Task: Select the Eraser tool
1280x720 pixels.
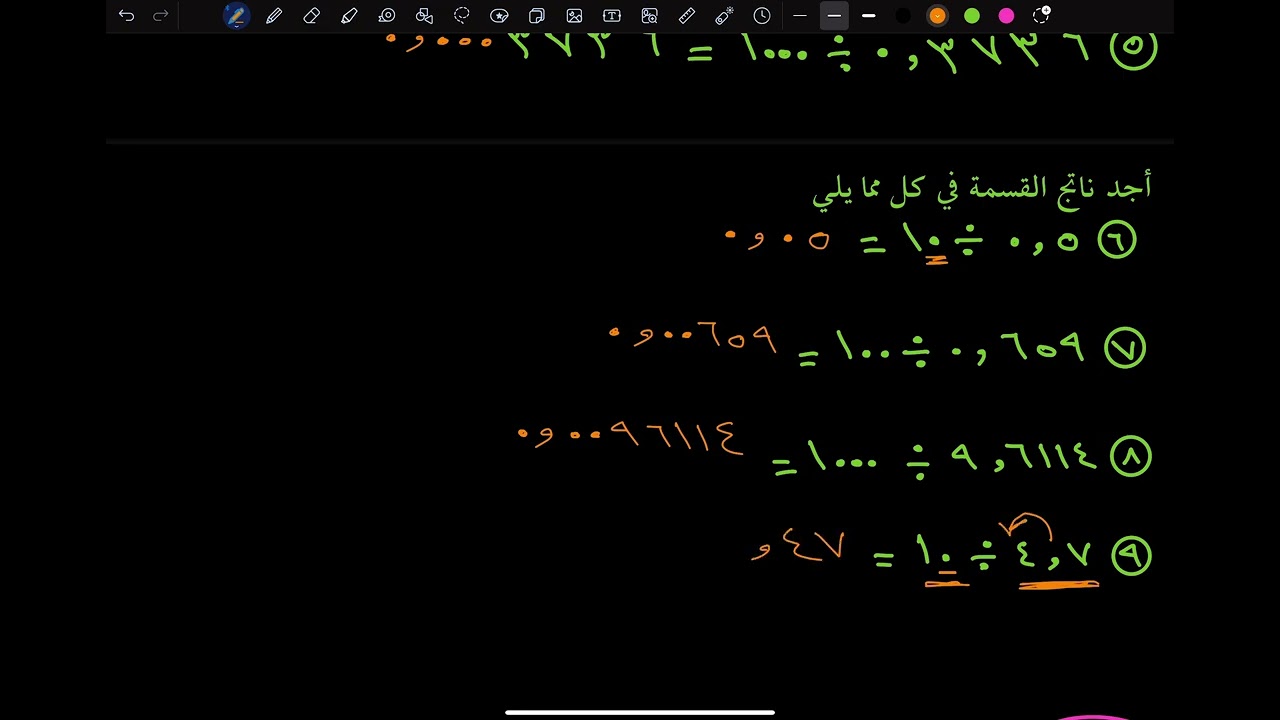Action: point(311,15)
